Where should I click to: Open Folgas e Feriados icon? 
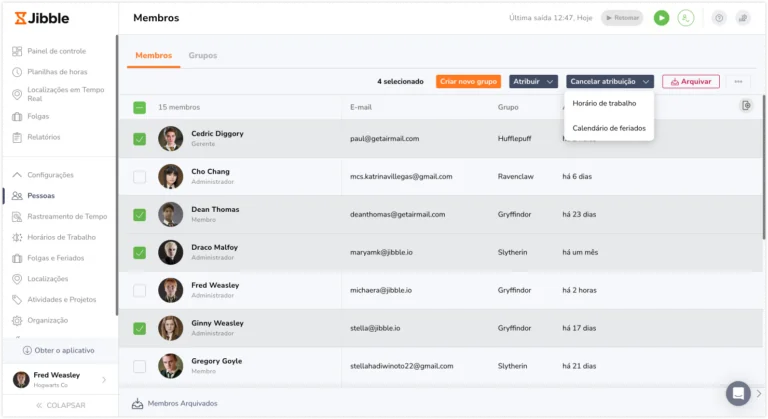[x=17, y=258]
